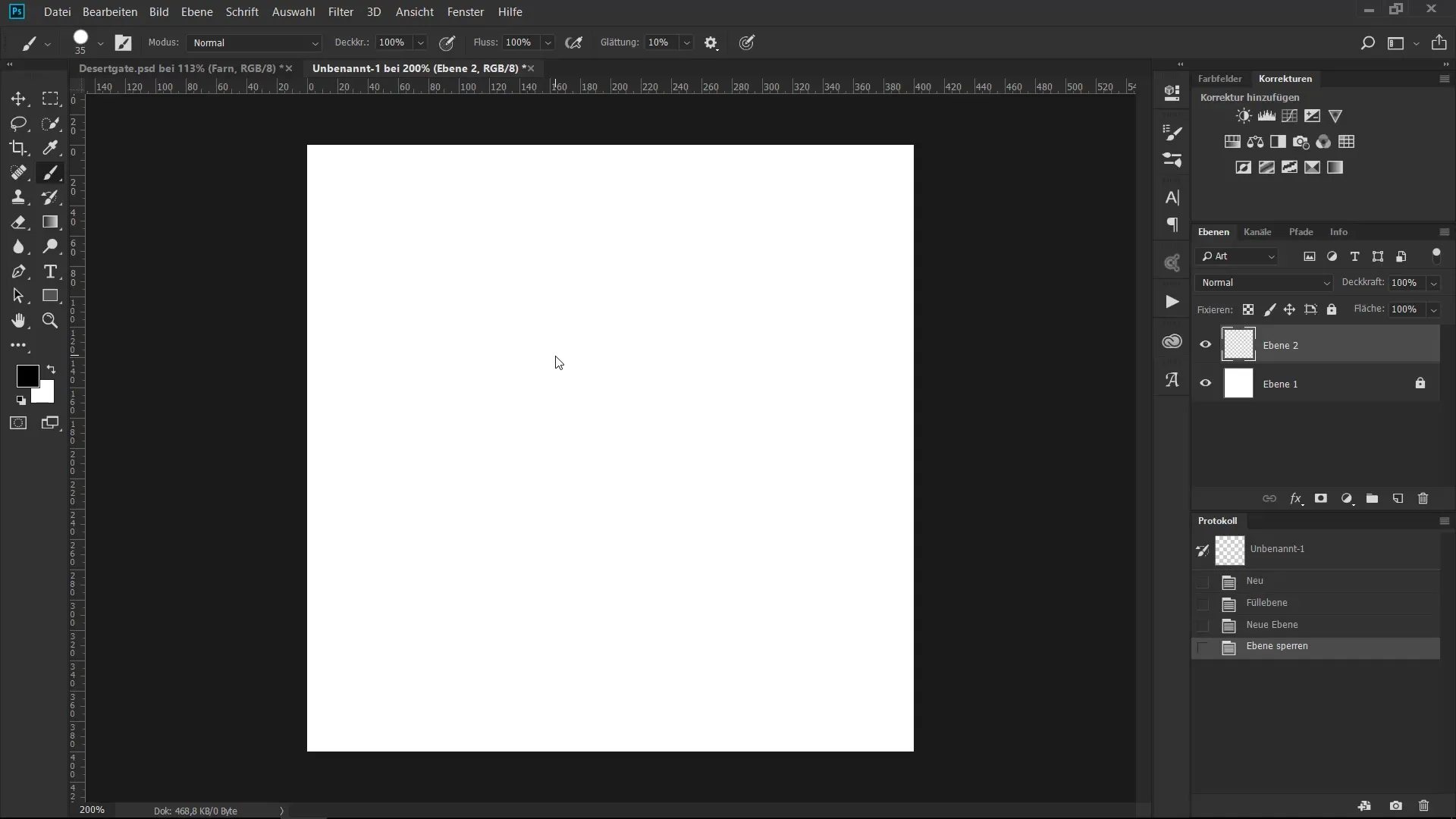Select the Dodge tool

click(x=50, y=246)
